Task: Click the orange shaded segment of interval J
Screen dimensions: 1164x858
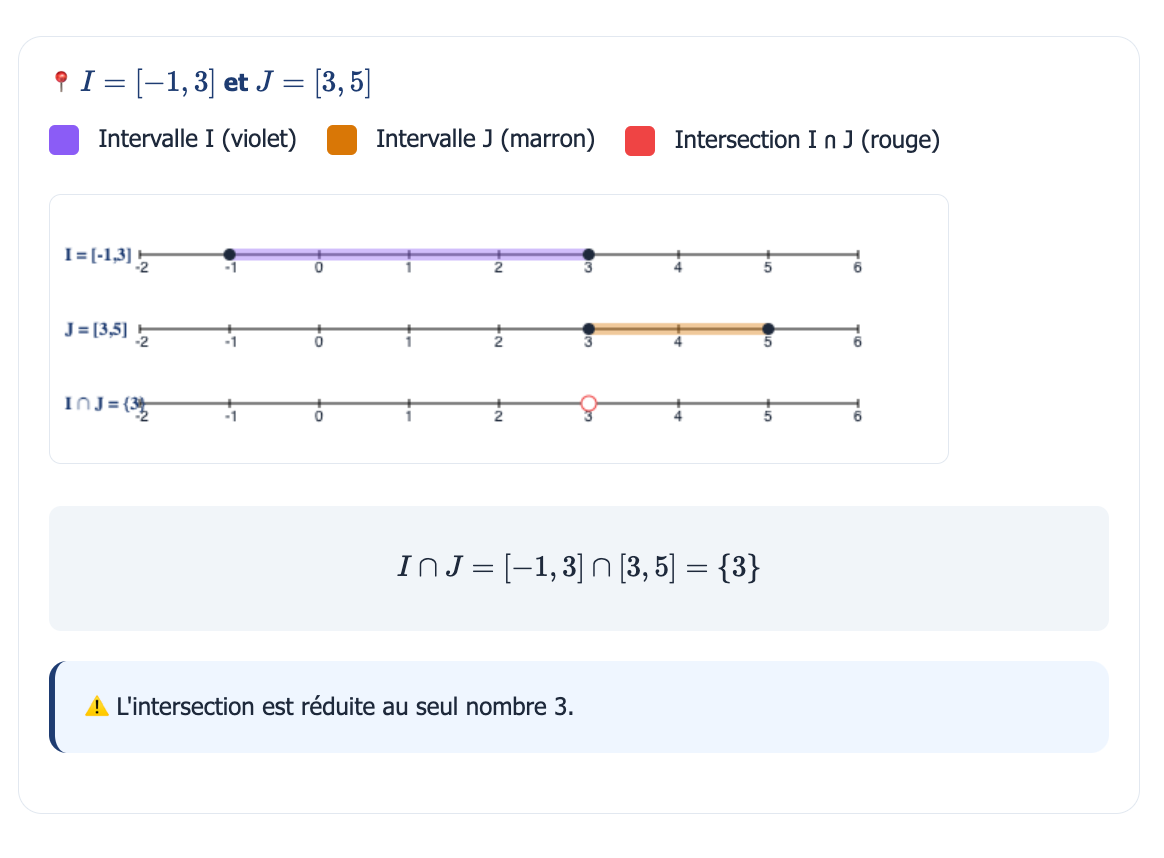Action: pos(679,329)
